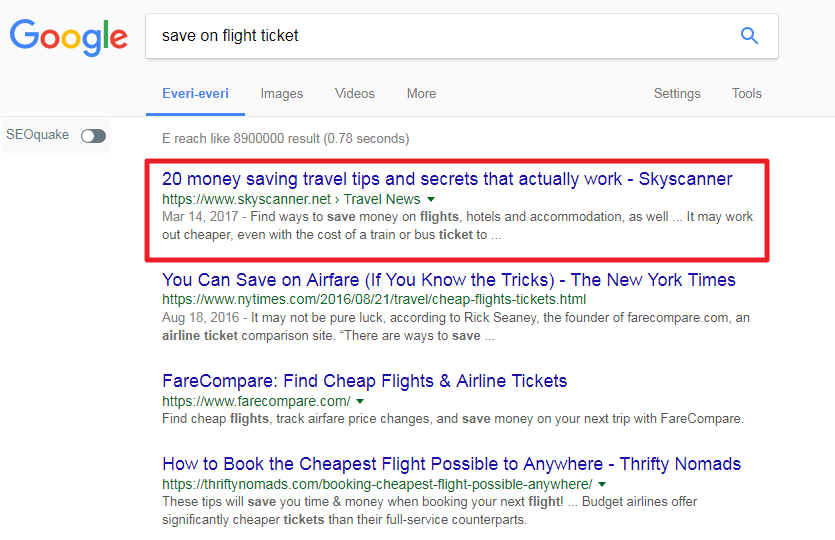Open search Settings
Viewport: 835px width, 540px height.
[x=677, y=94]
